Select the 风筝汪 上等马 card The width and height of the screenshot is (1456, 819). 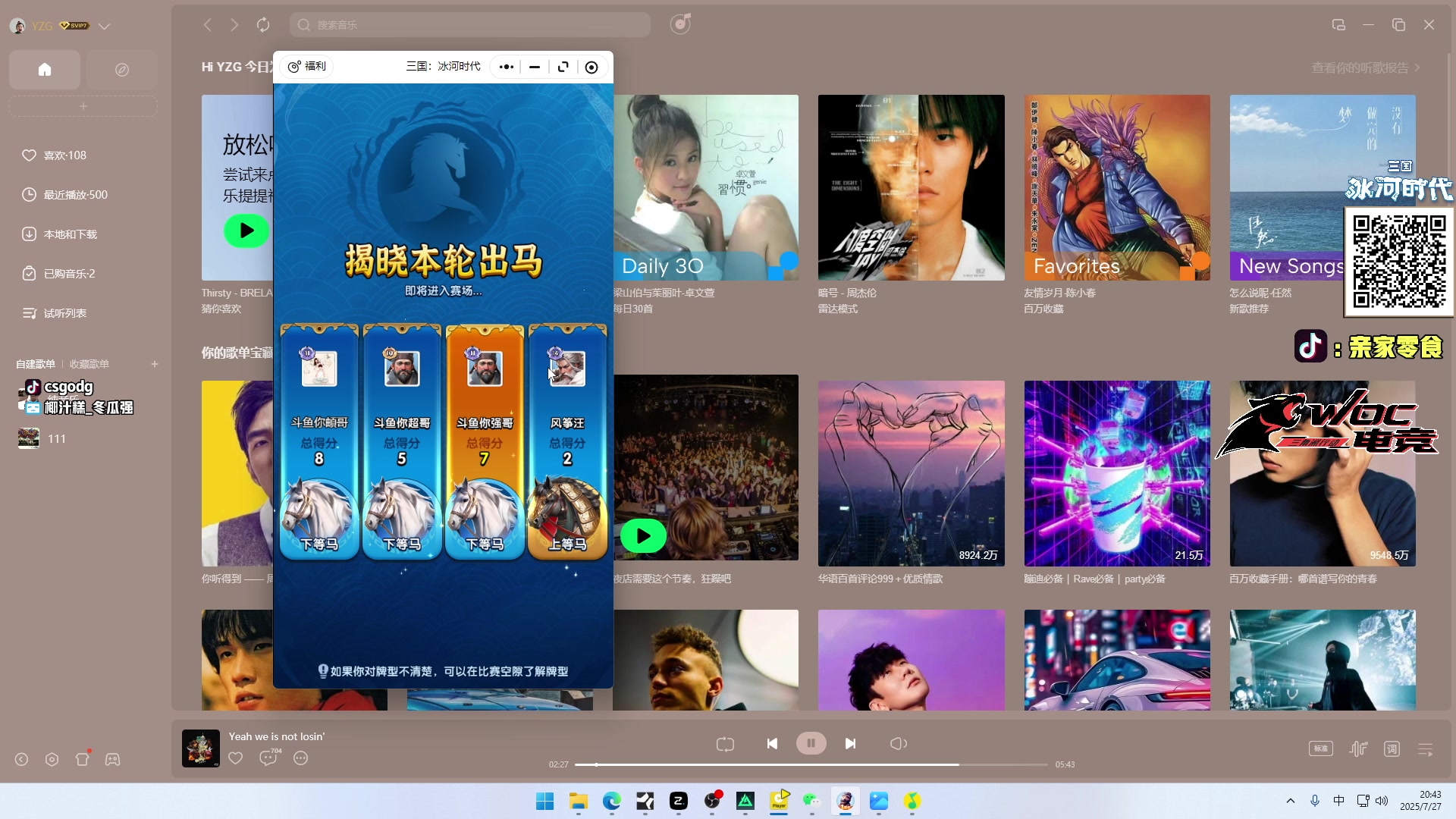(567, 442)
